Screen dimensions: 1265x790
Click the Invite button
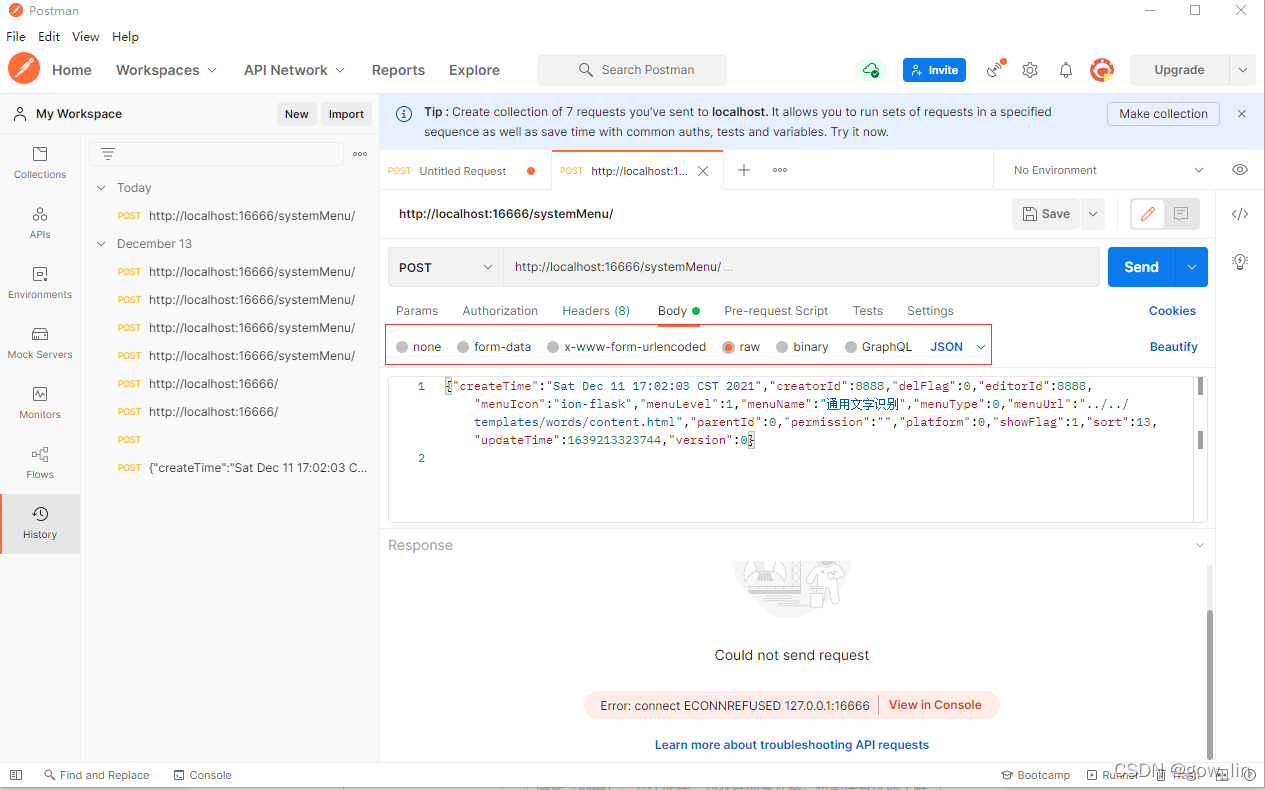934,70
